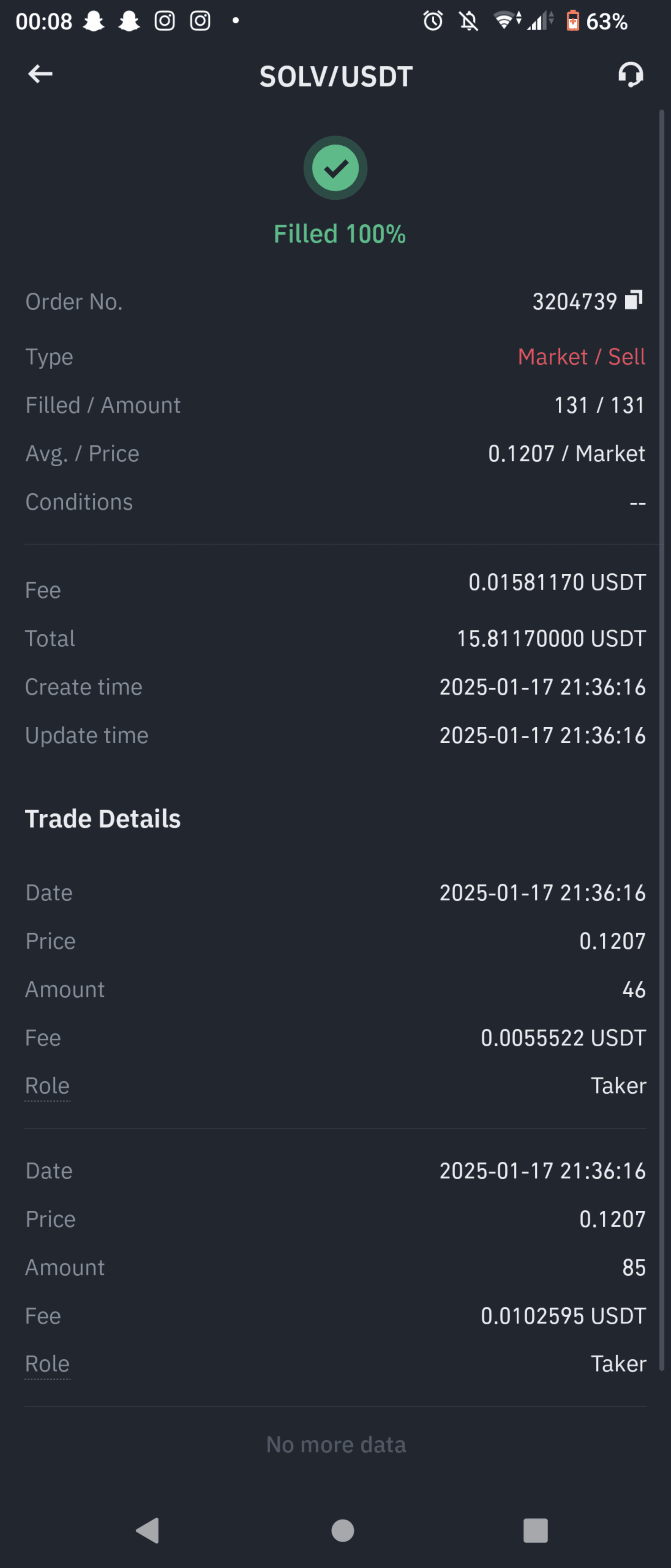Tap the back arrow in the header
Screen dimensions: 671x1568
[40, 74]
